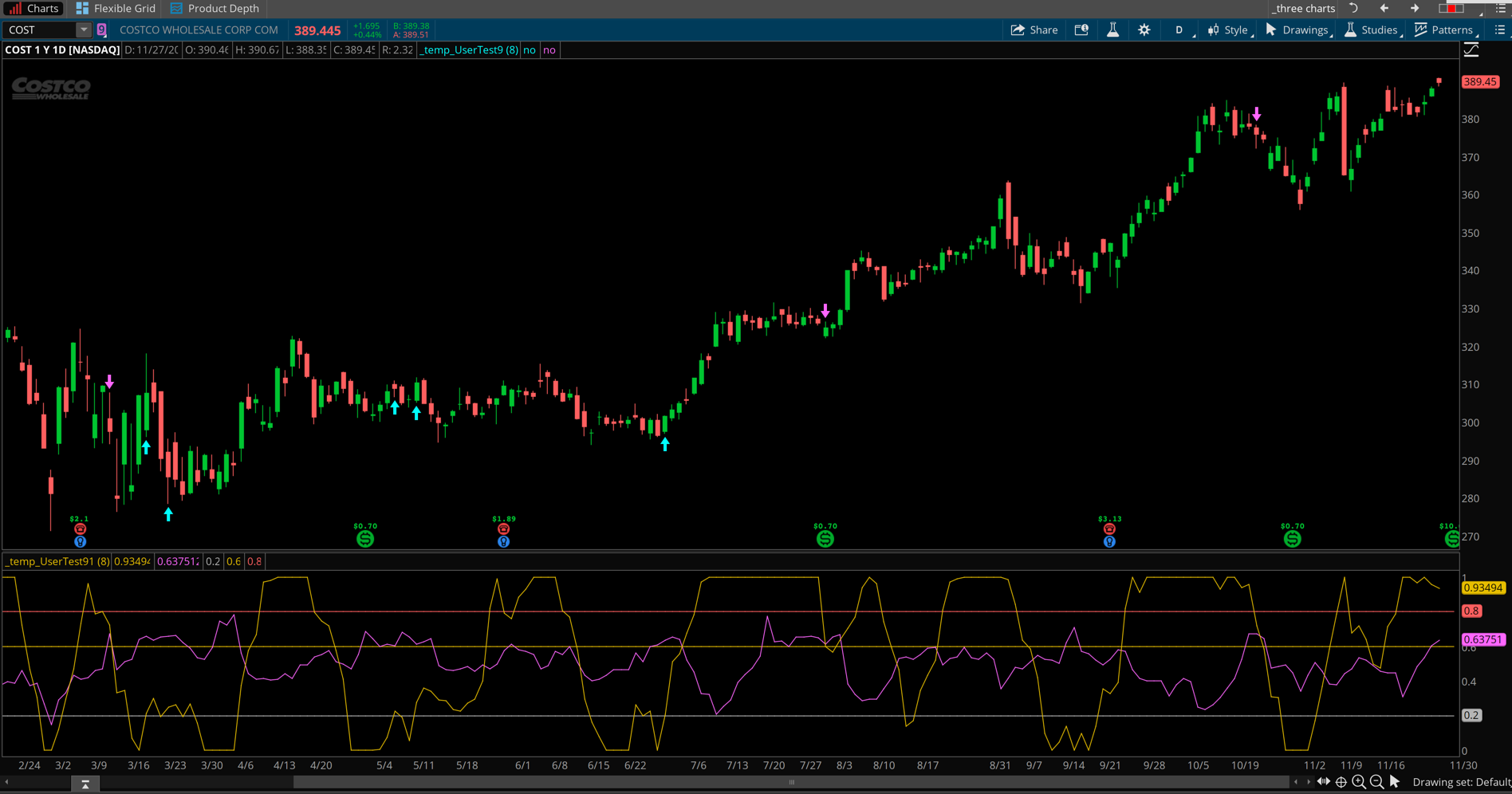The image size is (1512, 794).
Task: Click the zoom in magnifier icon
Action: [1359, 782]
